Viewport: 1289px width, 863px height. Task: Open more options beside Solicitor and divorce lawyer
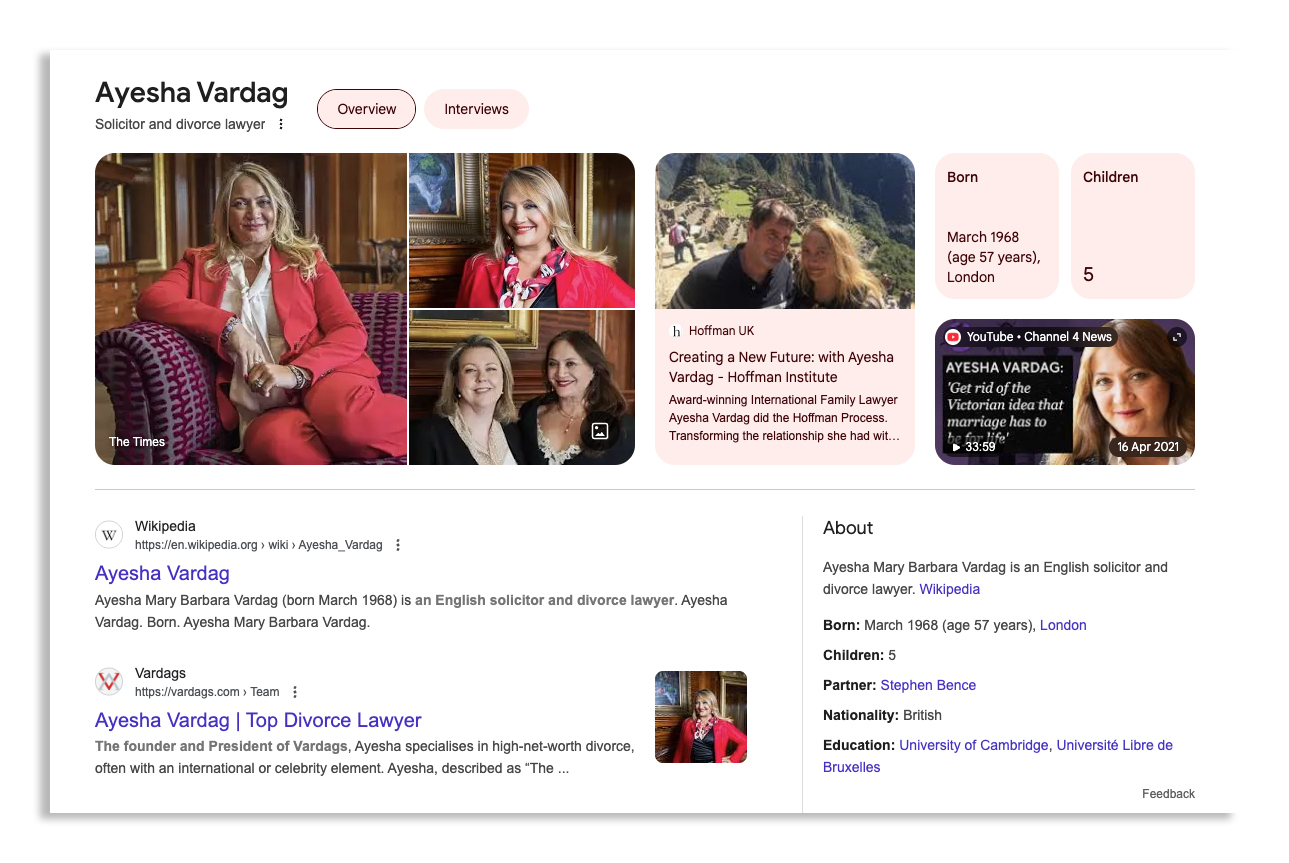281,125
